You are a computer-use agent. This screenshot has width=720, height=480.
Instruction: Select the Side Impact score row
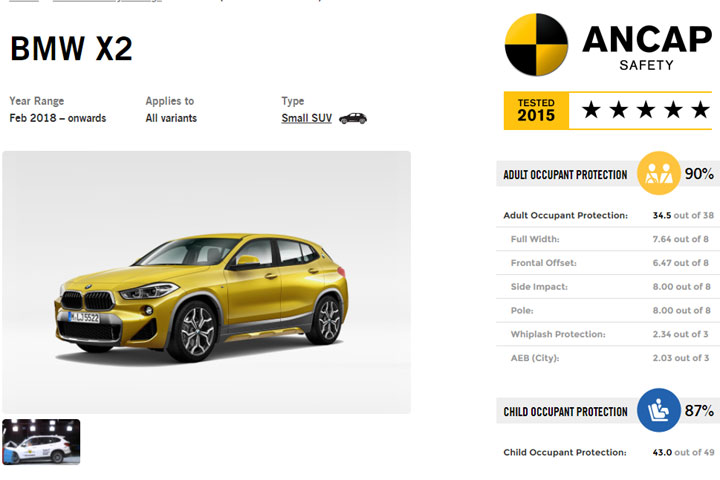click(610, 287)
